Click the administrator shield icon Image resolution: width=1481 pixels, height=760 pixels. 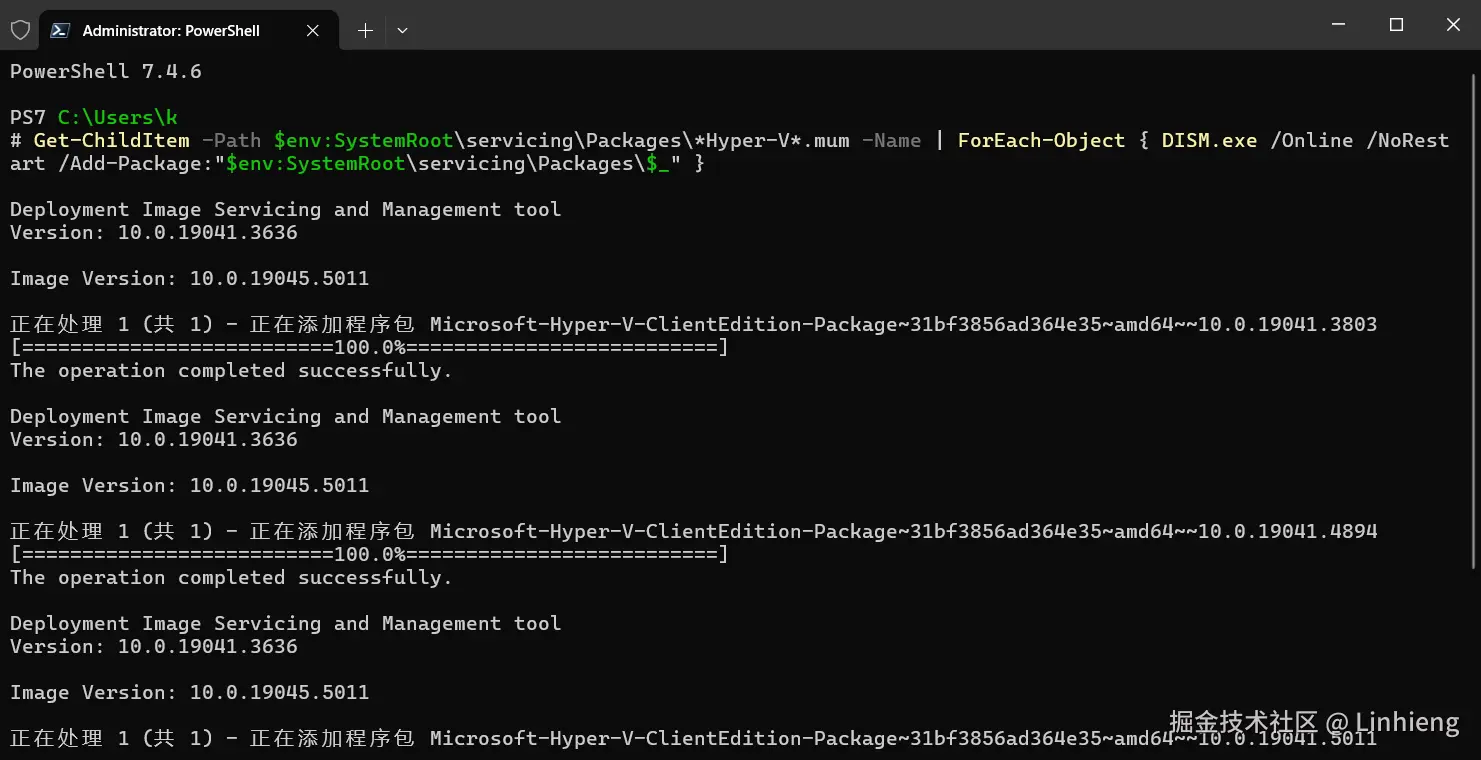tap(20, 30)
